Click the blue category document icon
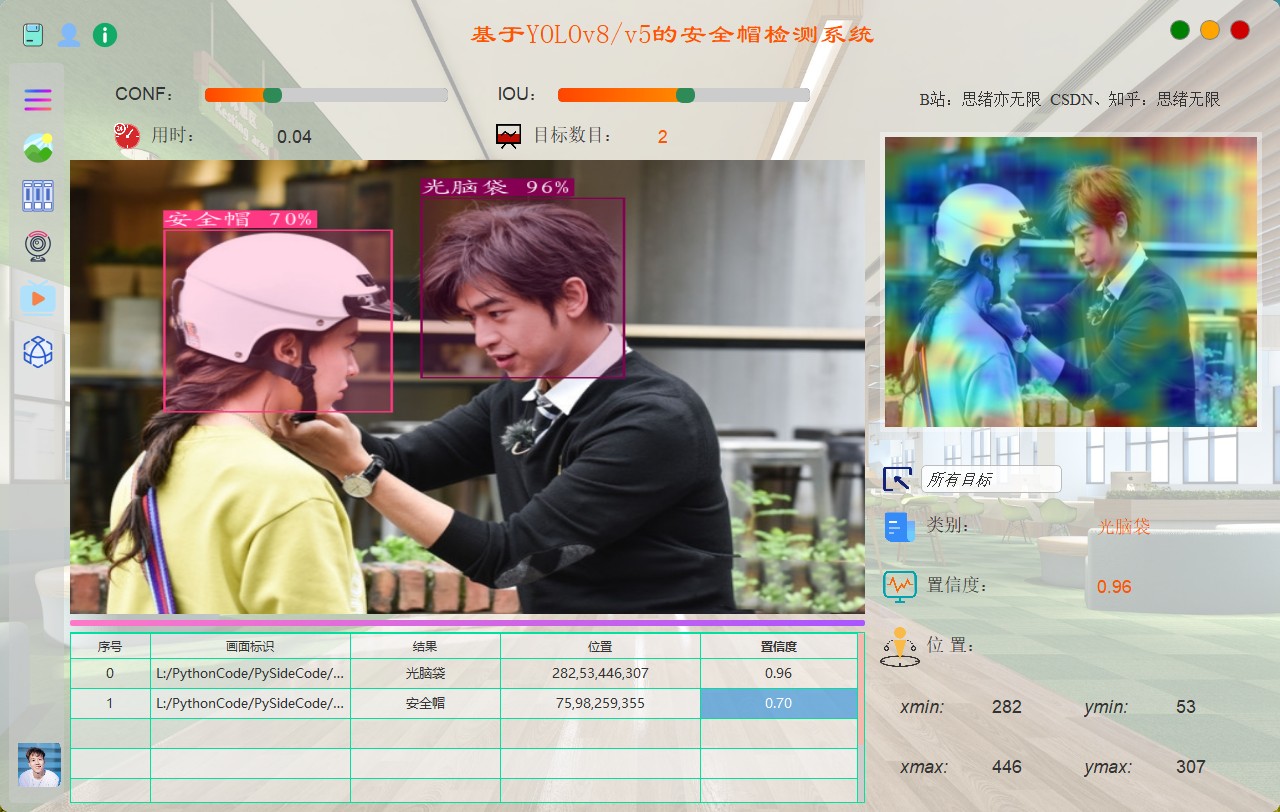Screen dimensions: 1280x812 tap(899, 527)
